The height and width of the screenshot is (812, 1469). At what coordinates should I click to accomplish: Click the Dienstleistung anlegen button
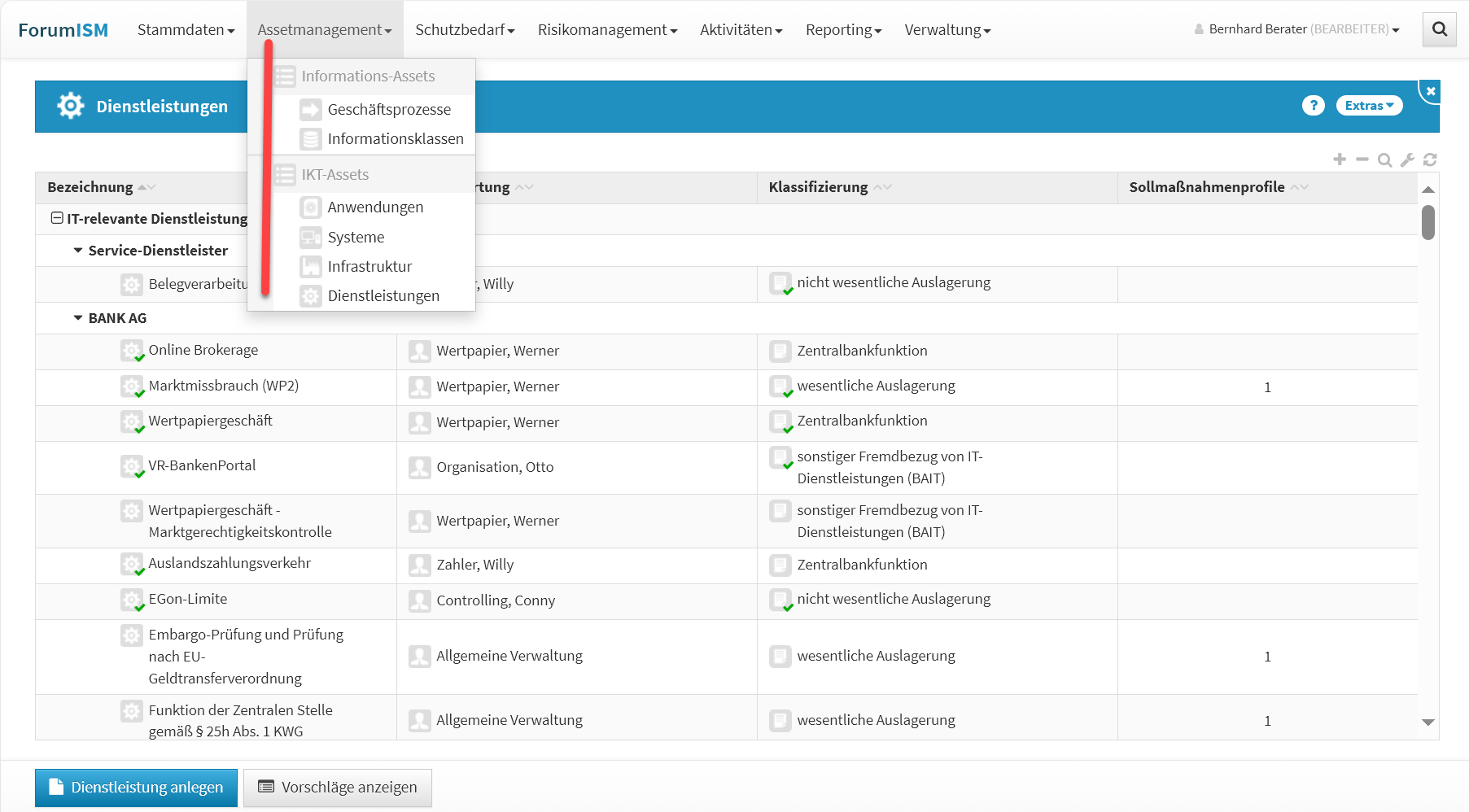point(136,787)
